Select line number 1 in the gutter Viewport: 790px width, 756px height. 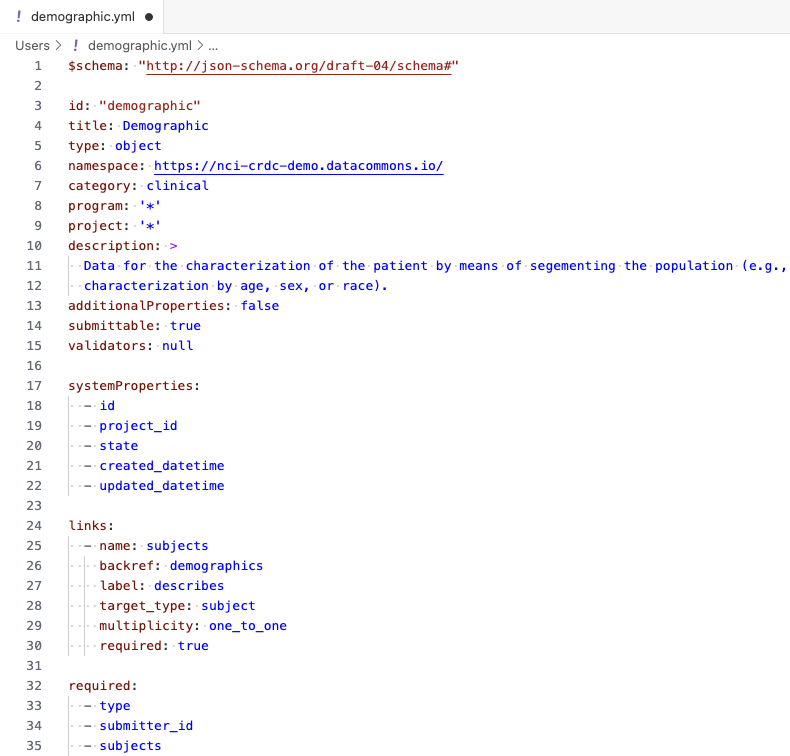[38, 66]
